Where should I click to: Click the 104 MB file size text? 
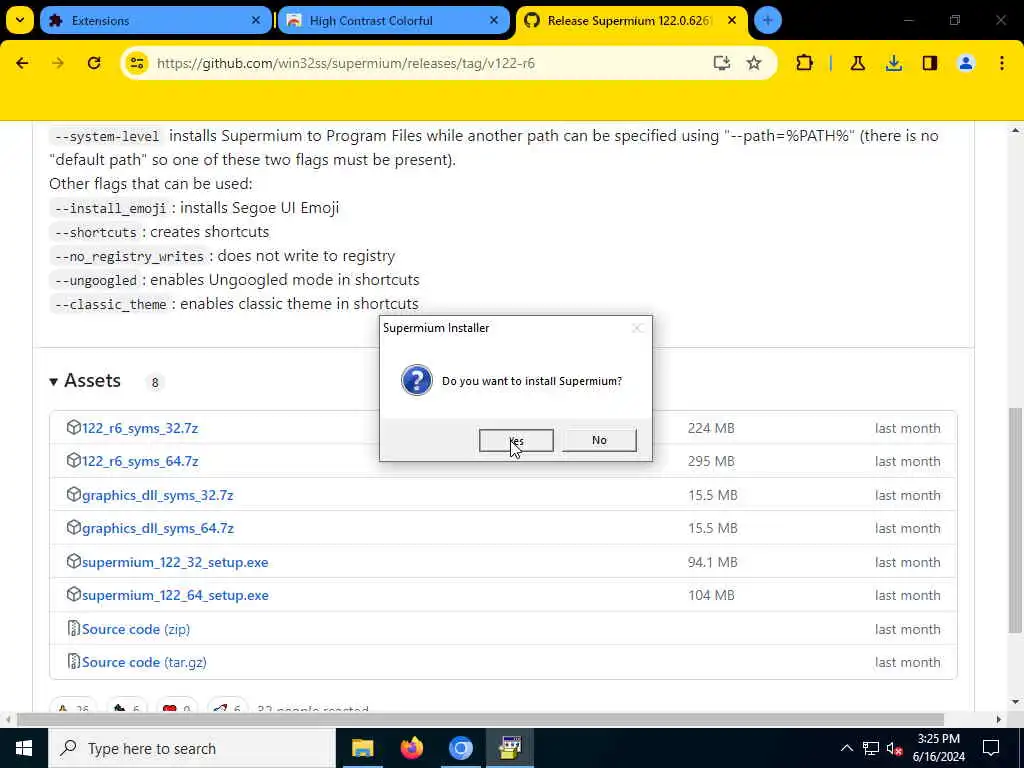tap(711, 596)
